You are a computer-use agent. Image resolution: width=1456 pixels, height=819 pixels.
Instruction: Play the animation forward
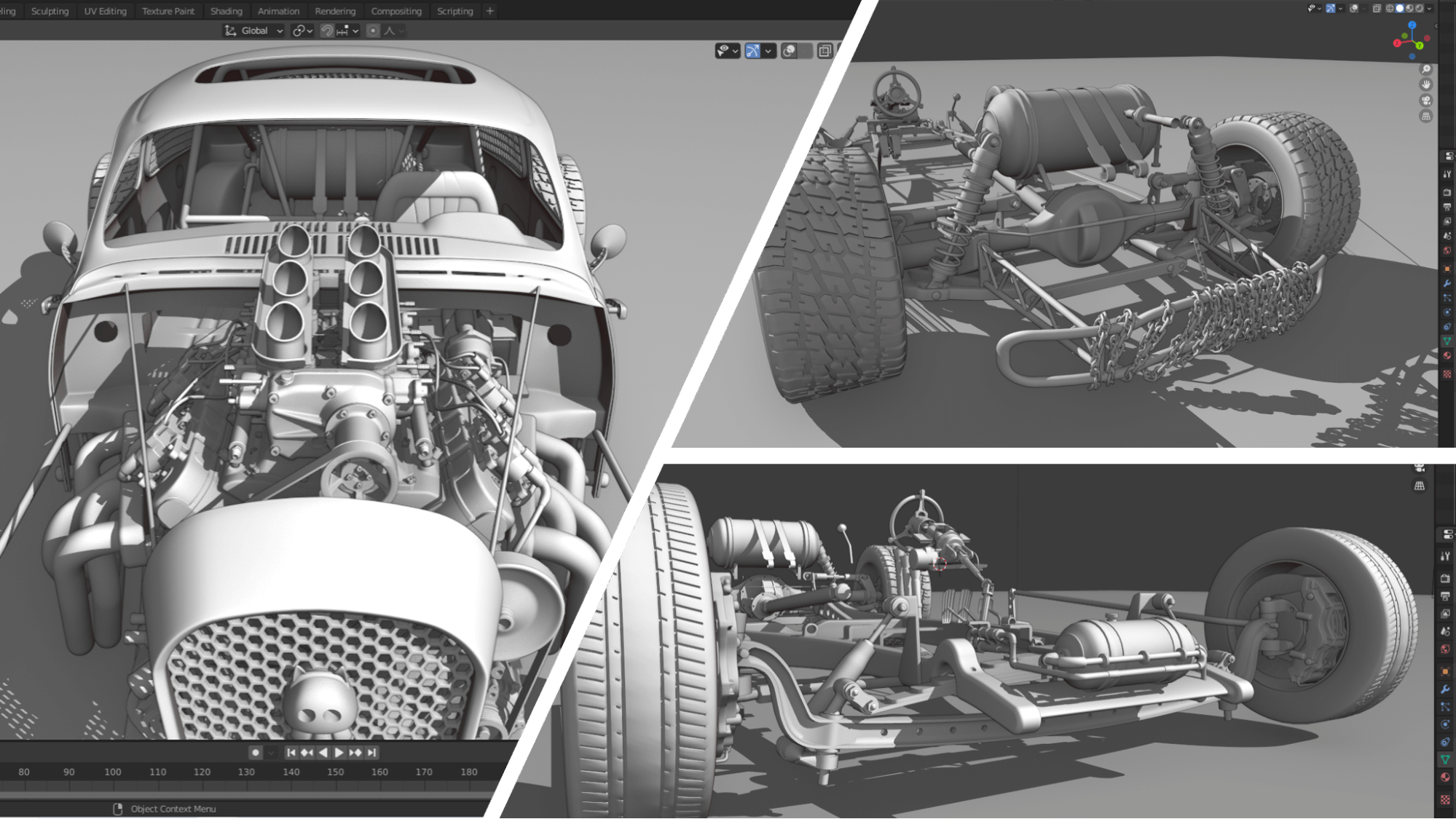(x=339, y=753)
